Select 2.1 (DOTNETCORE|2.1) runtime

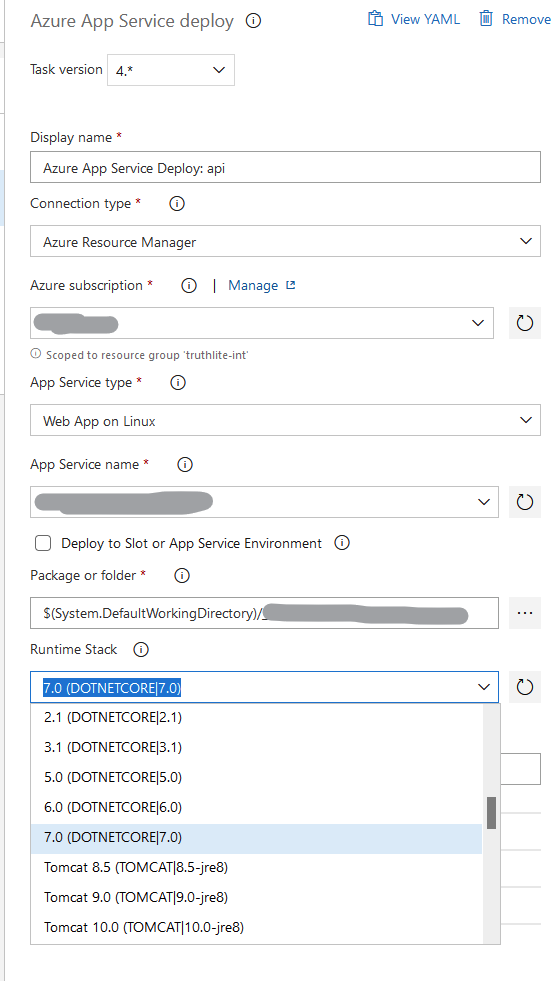[x=256, y=718]
